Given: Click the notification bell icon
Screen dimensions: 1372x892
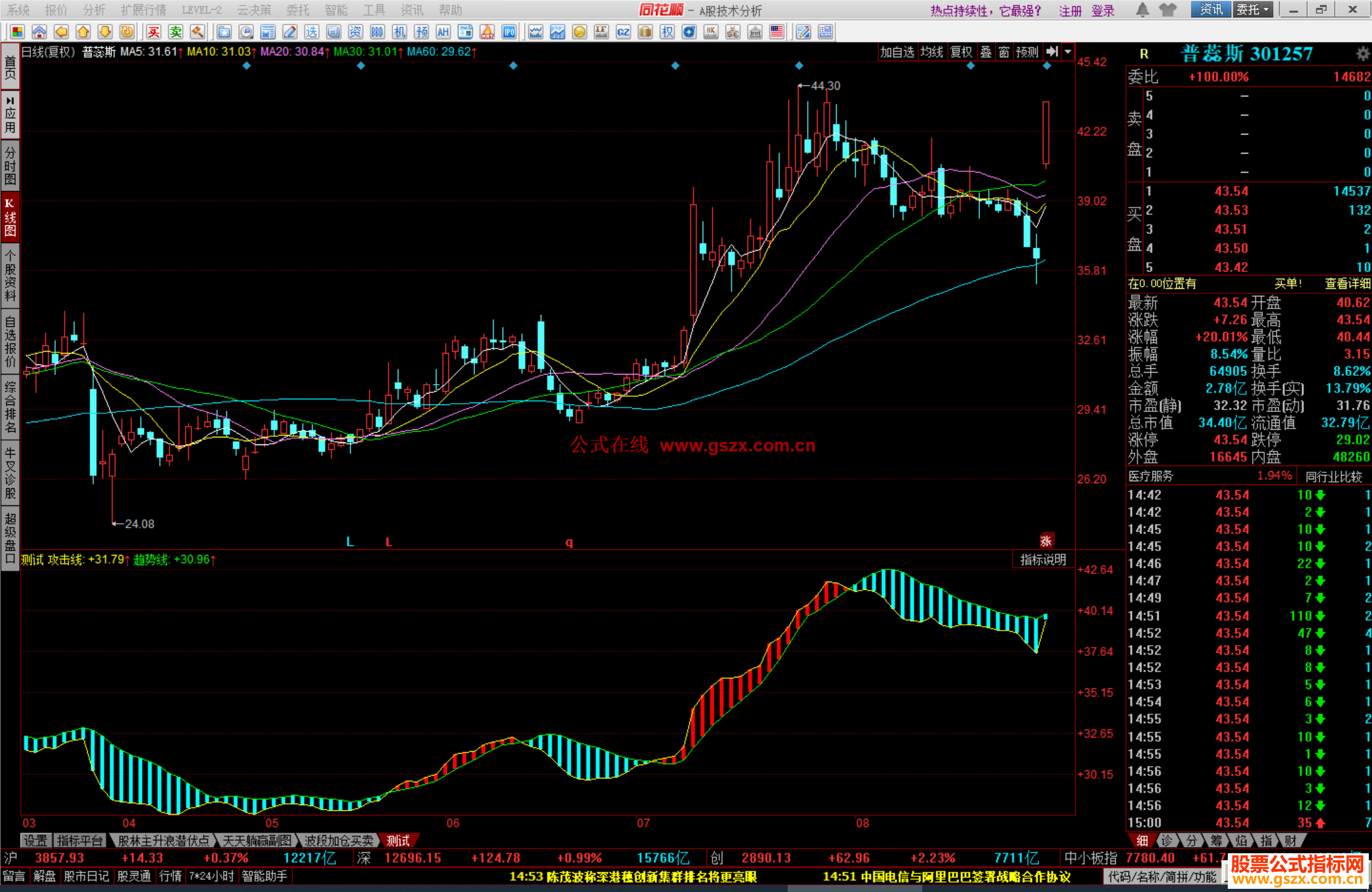Looking at the screenshot, I should pos(1142,10).
